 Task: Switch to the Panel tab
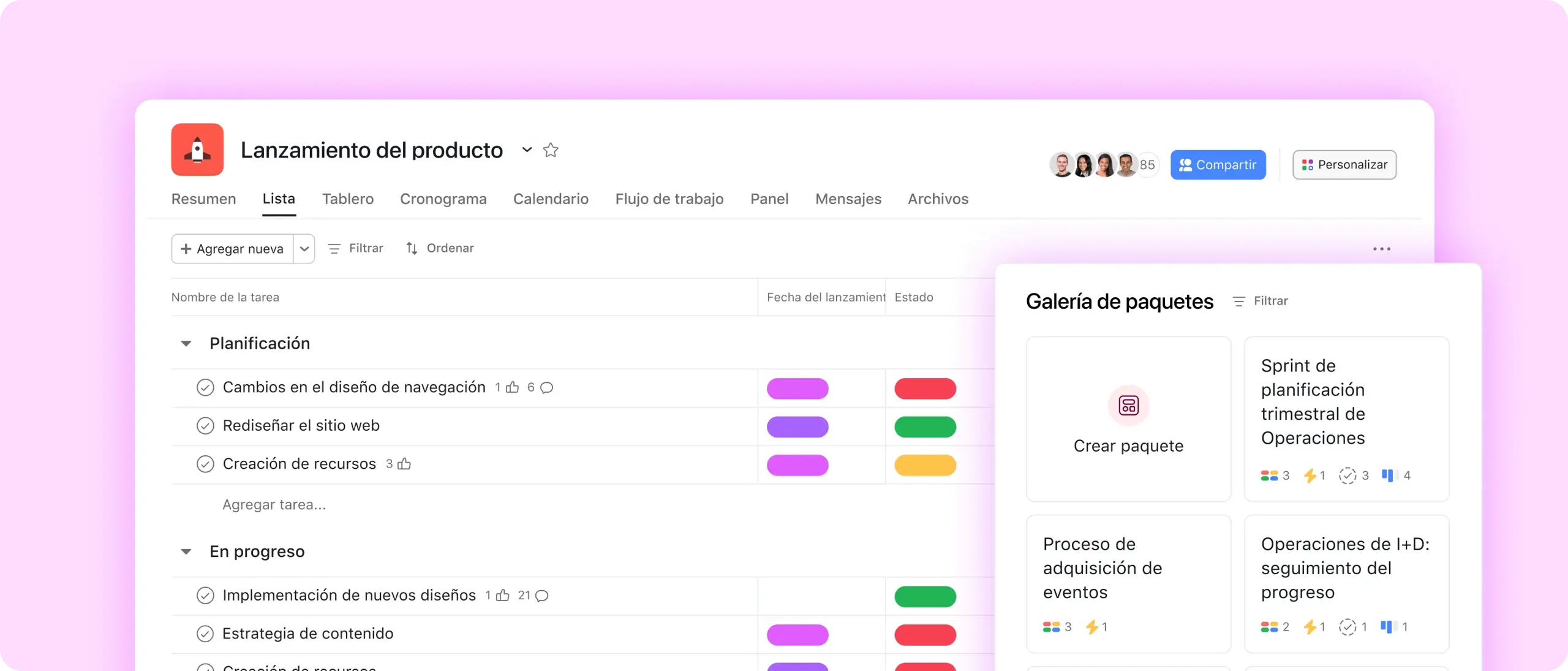pyautogui.click(x=769, y=199)
